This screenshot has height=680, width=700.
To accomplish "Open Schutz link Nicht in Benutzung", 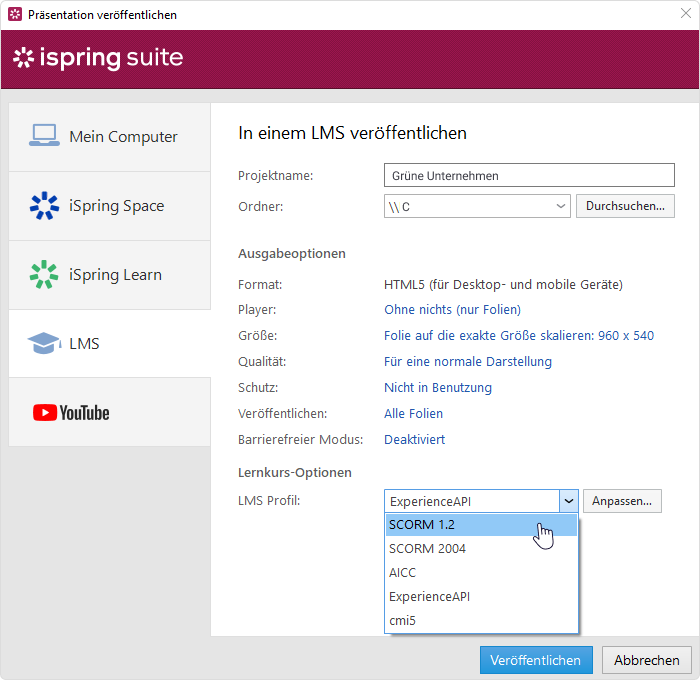I will pos(438,387).
